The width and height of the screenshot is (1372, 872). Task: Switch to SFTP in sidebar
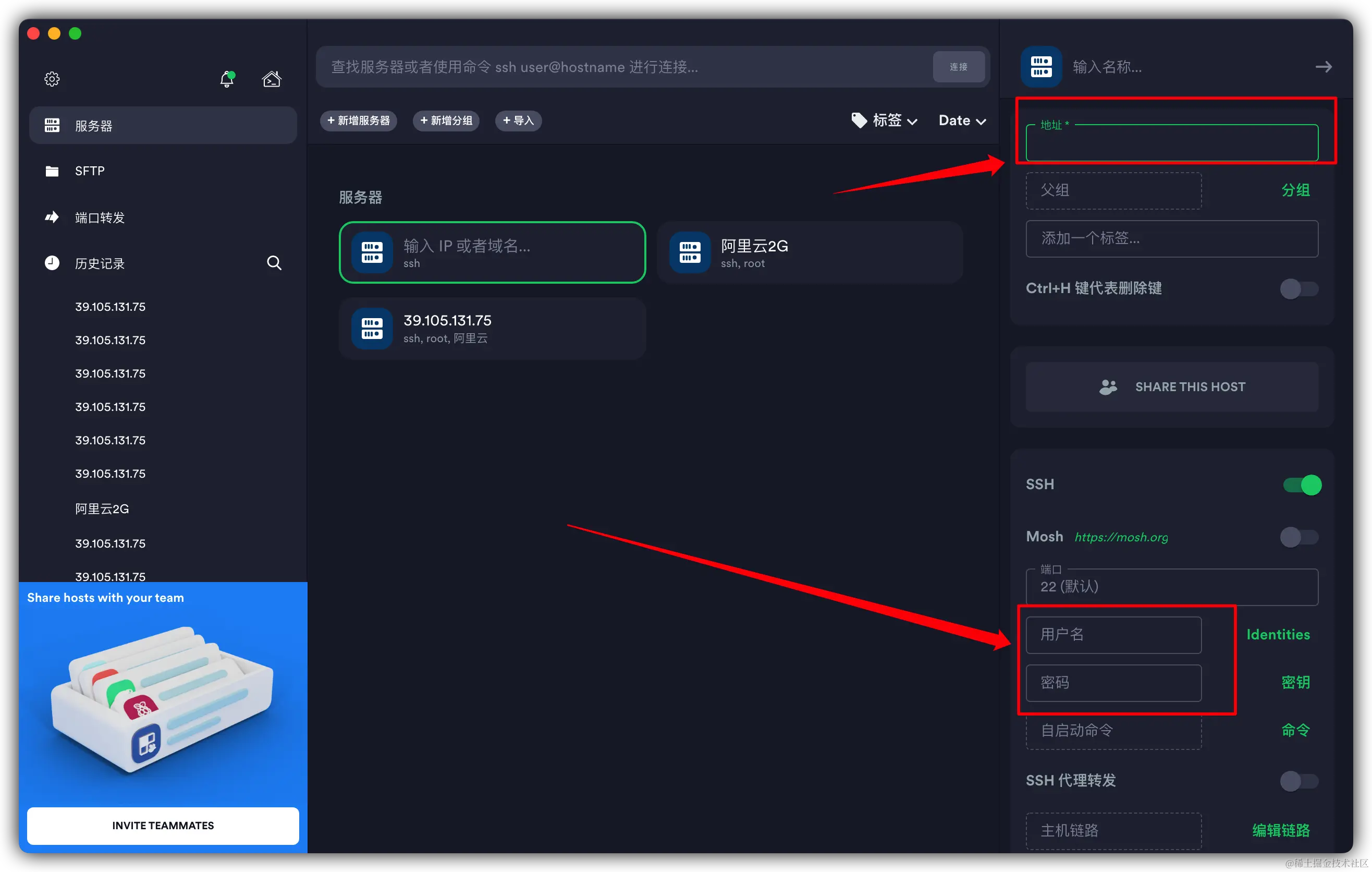click(90, 171)
